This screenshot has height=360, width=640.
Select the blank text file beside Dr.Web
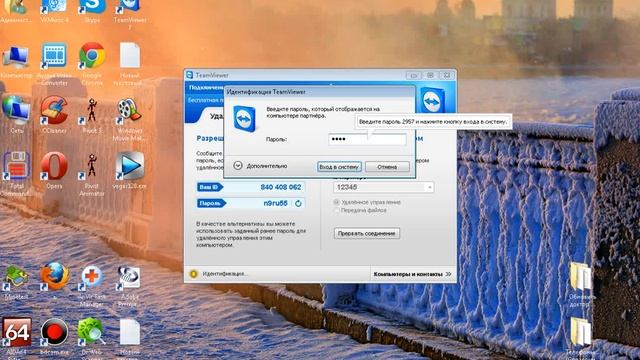(x=130, y=332)
